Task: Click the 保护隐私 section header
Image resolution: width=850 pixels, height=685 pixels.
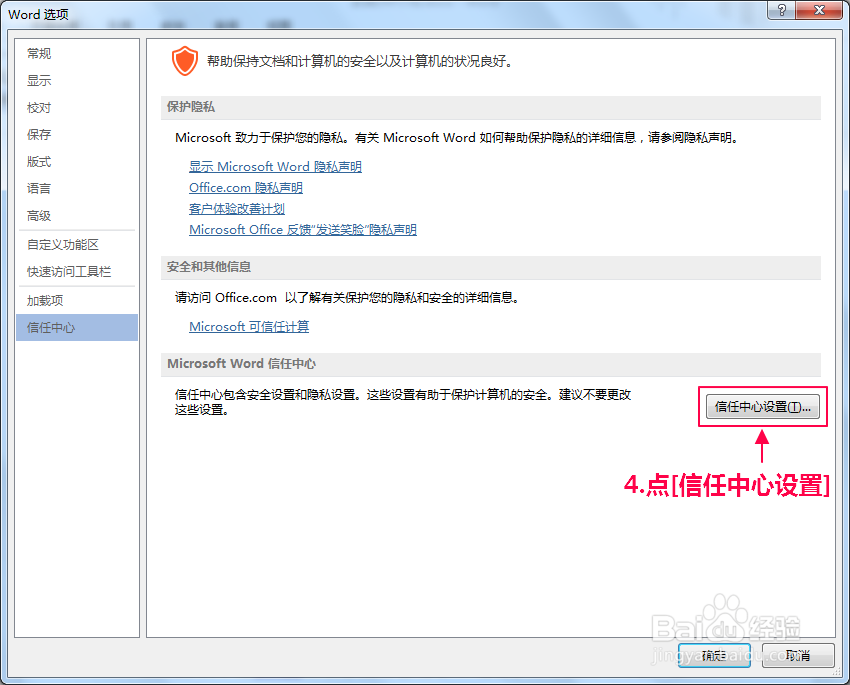Action: [x=491, y=107]
